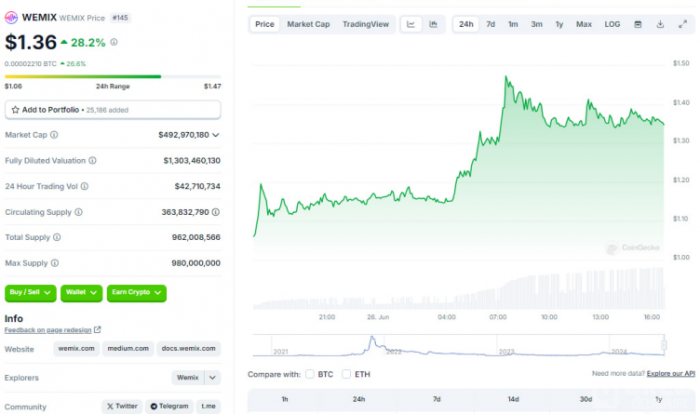Click the 14d column header
Viewport: 700px width, 414px height.
[x=513, y=399]
